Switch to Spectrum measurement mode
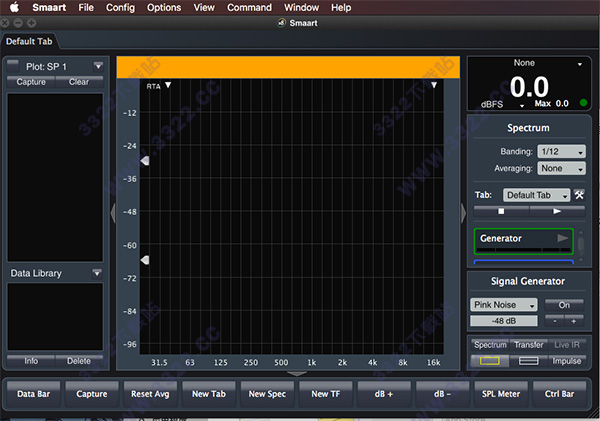The image size is (600, 421). [x=490, y=345]
